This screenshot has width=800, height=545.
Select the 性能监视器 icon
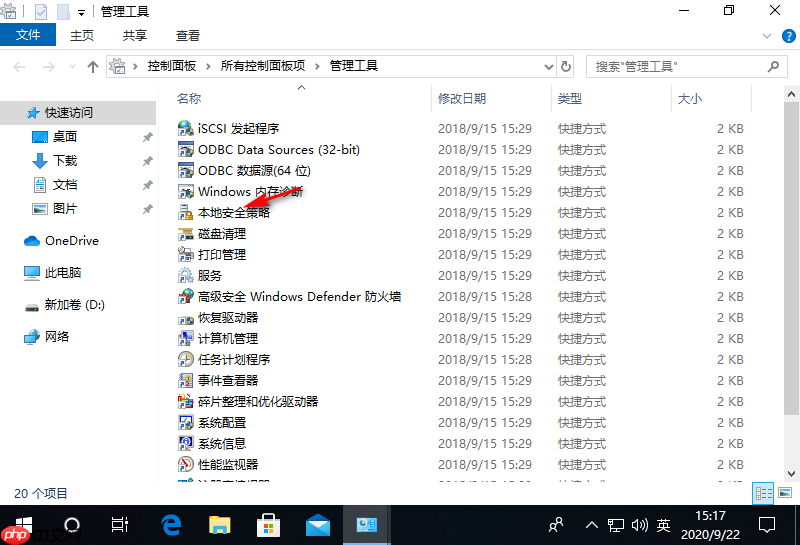point(185,464)
